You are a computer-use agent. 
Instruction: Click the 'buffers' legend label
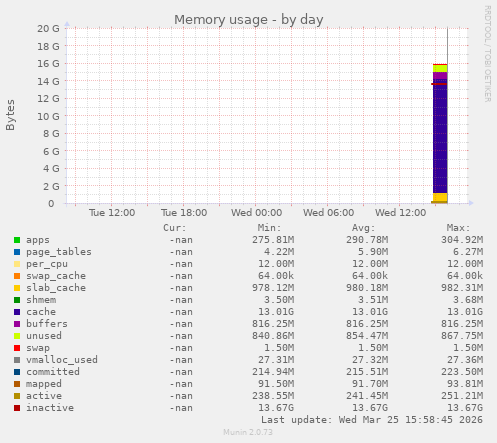(x=47, y=324)
